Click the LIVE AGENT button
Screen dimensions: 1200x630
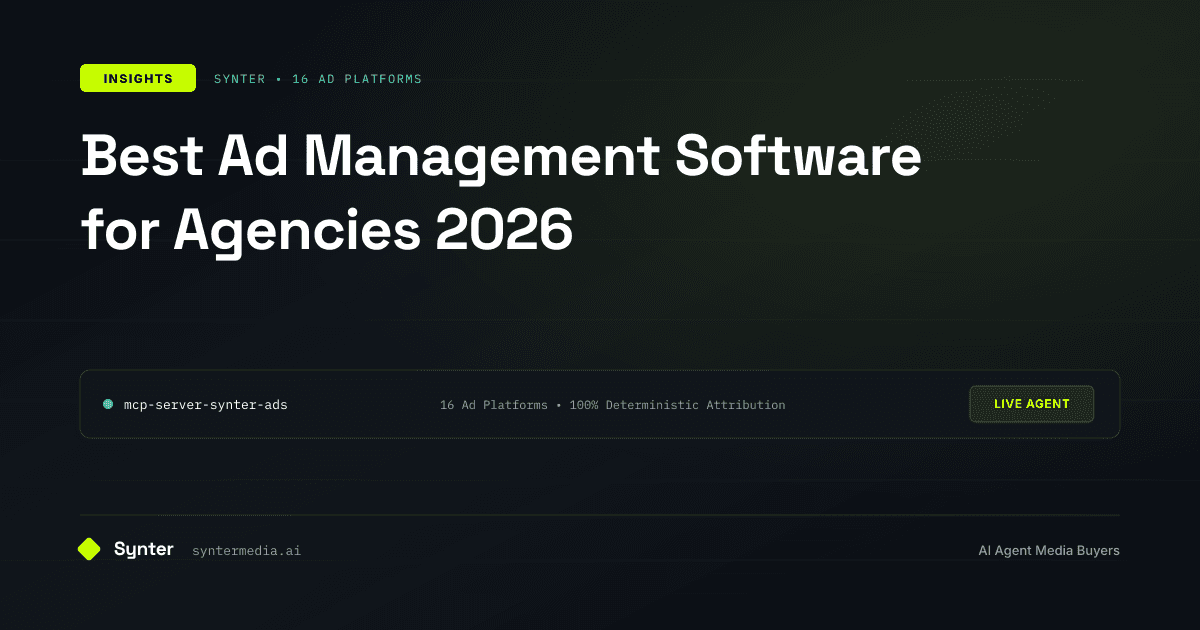[x=1031, y=404]
